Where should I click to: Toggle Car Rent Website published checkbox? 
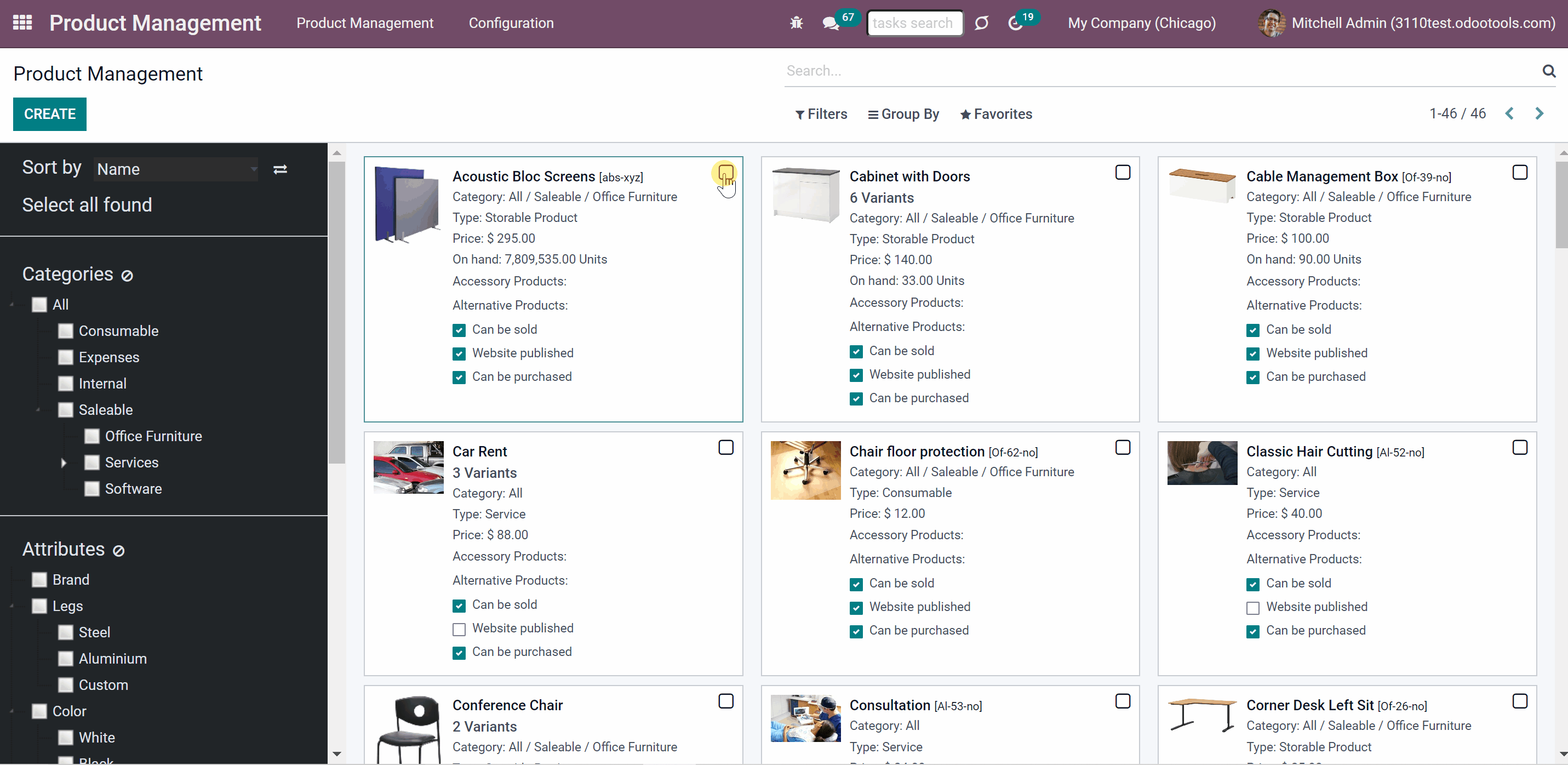pyautogui.click(x=459, y=629)
